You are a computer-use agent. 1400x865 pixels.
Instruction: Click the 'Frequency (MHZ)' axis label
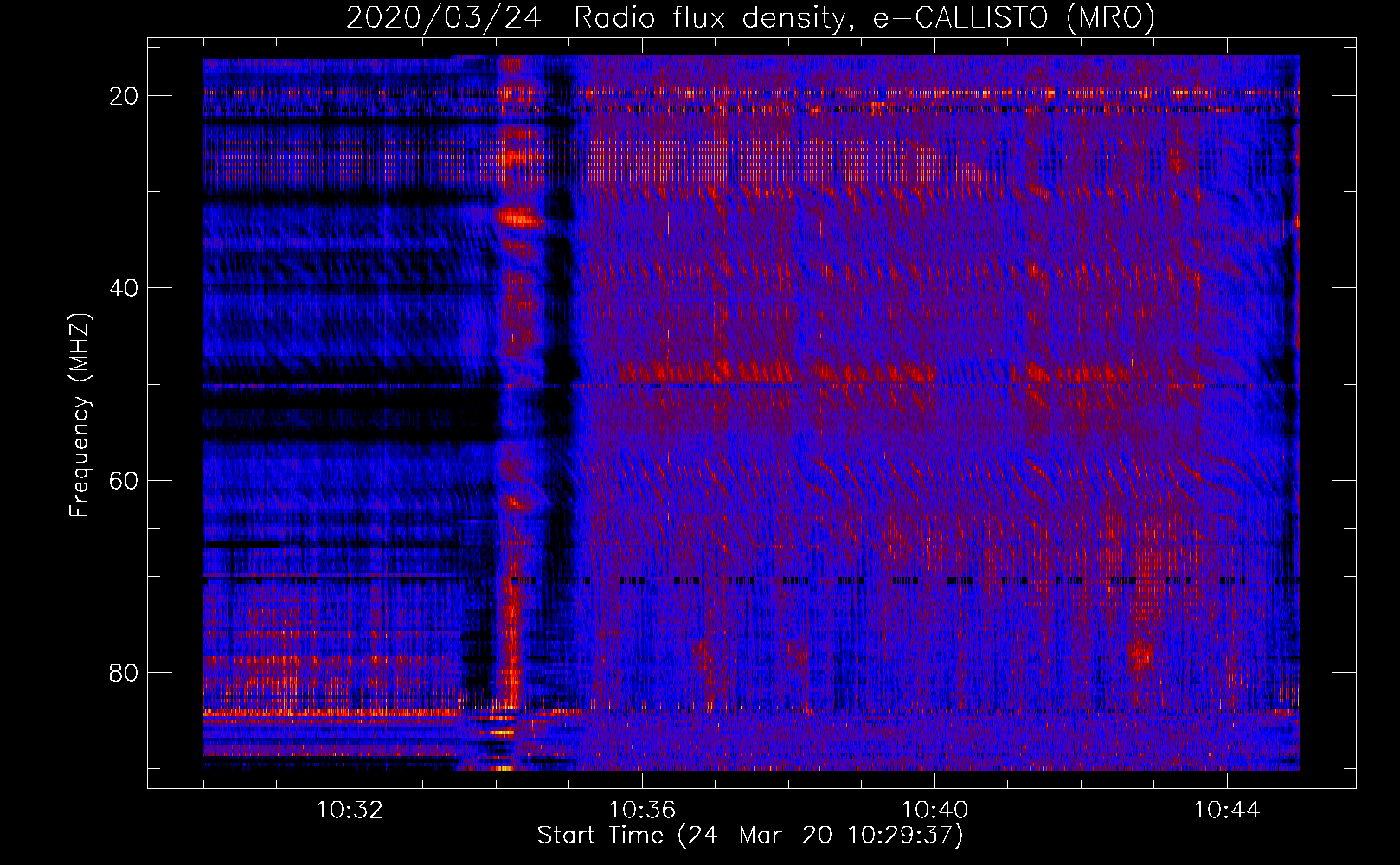(x=80, y=416)
